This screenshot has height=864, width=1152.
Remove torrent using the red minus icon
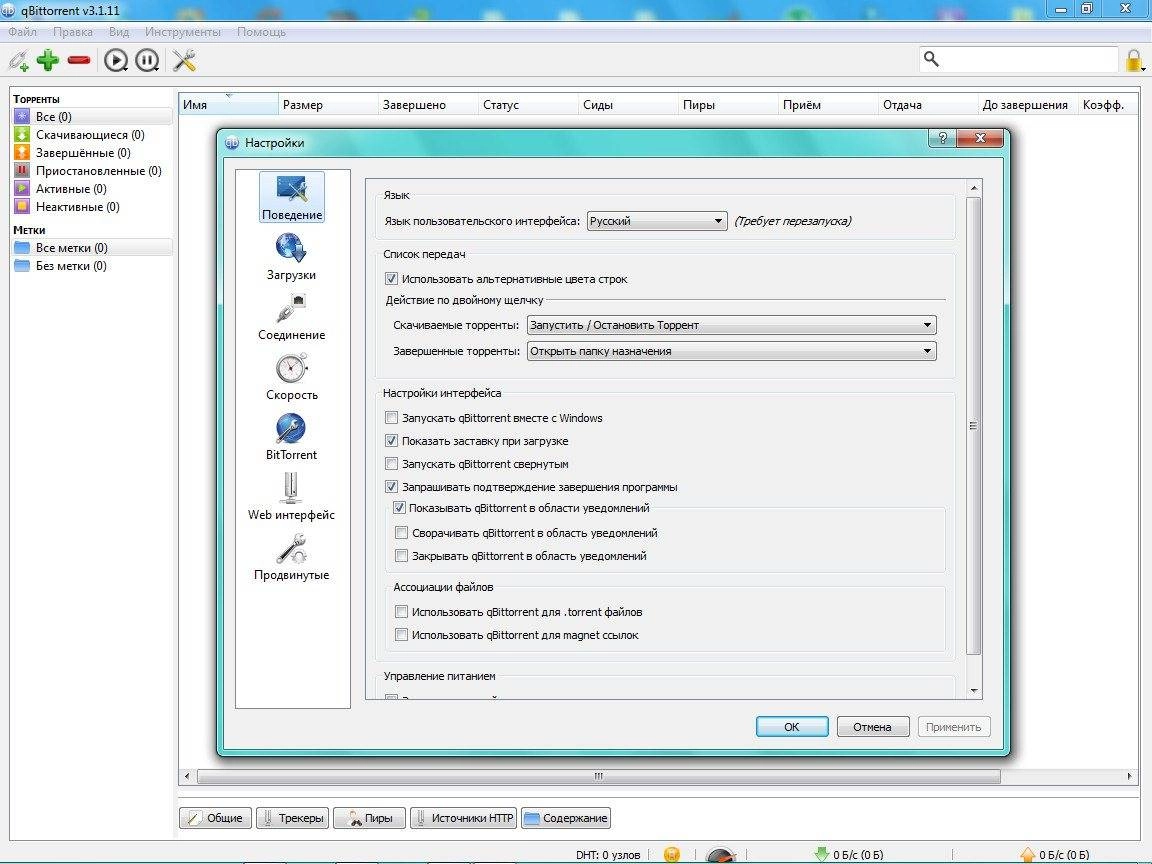point(79,60)
